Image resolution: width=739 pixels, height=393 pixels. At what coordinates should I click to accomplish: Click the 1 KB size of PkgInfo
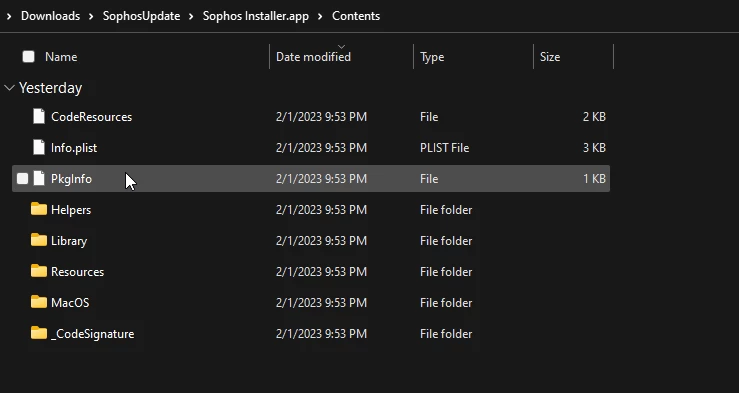pyautogui.click(x=594, y=179)
